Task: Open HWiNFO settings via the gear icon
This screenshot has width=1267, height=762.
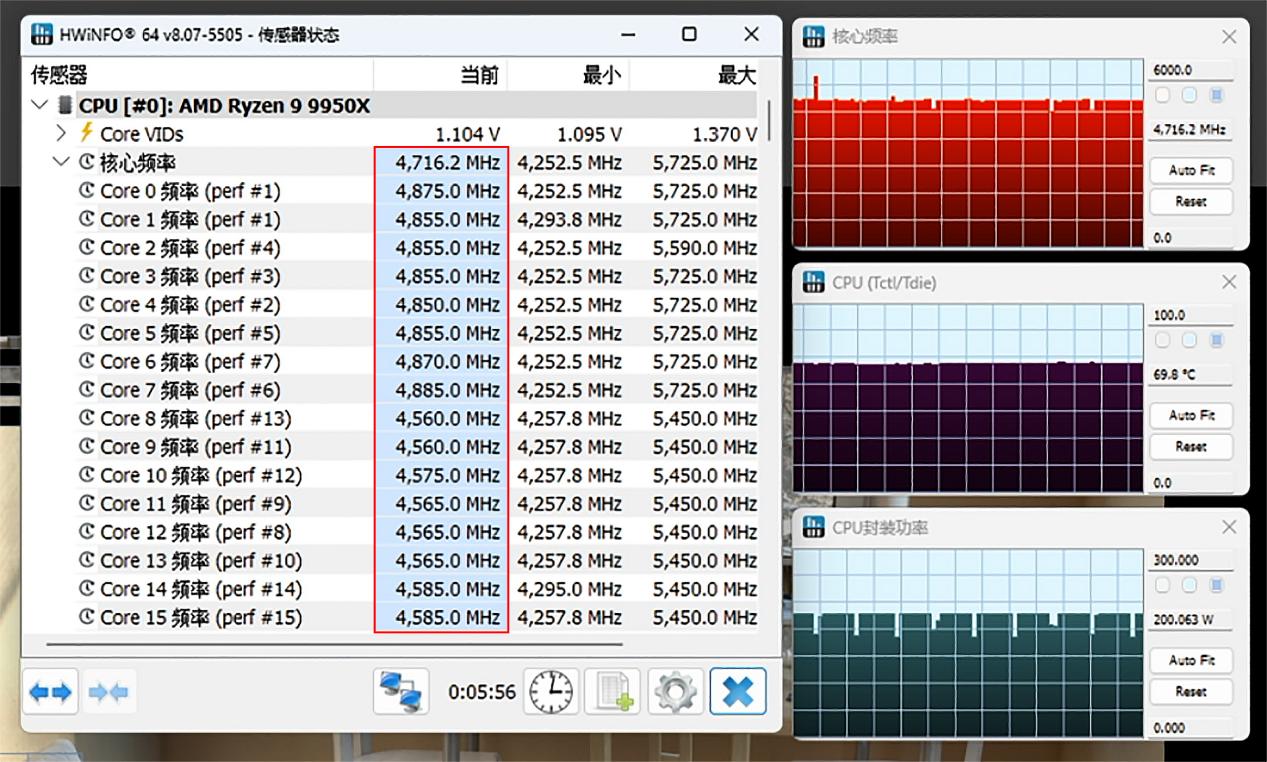Action: click(676, 691)
